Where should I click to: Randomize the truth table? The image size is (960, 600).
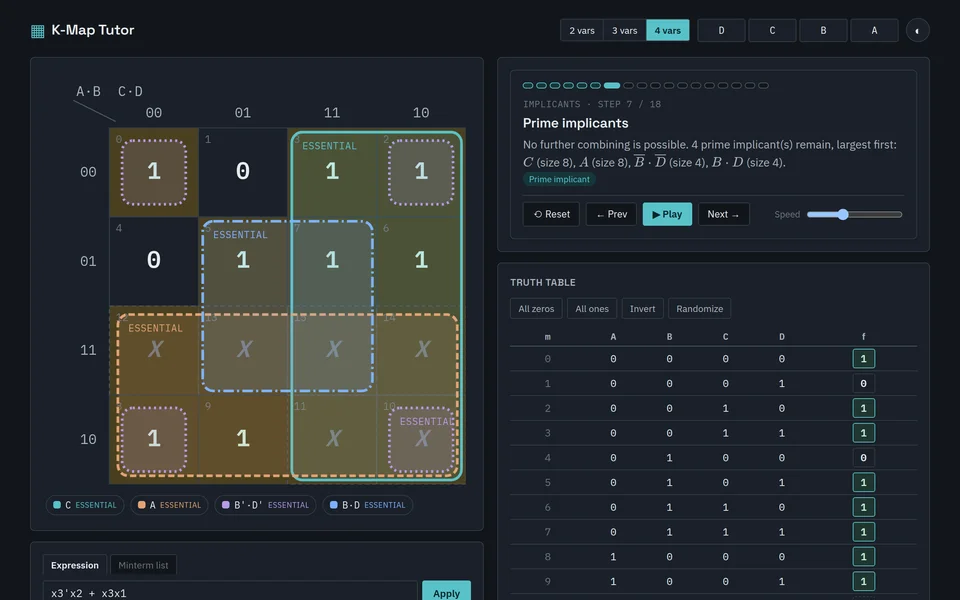tap(699, 309)
